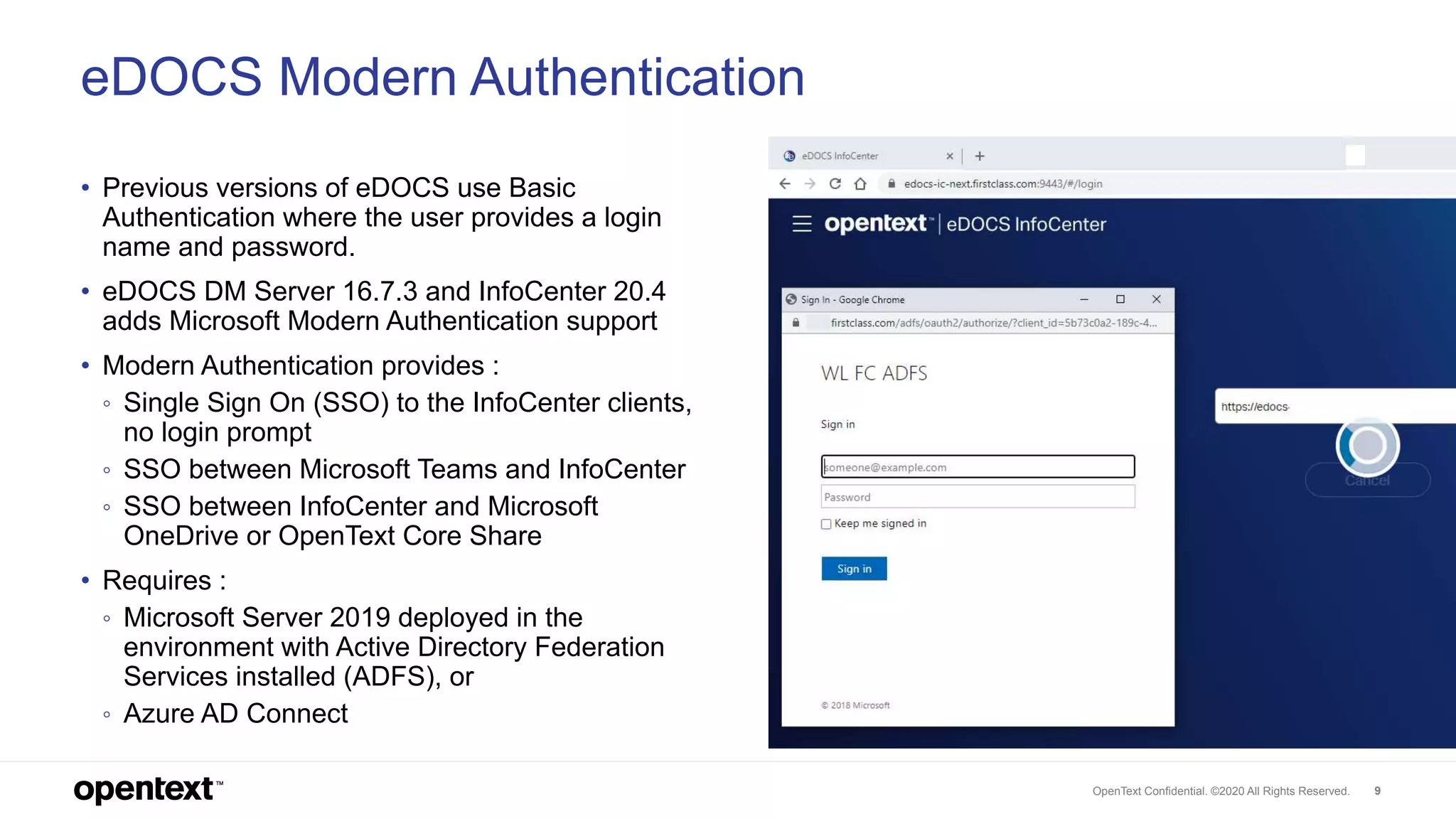Click the browser back arrow
This screenshot has height=819, width=1456.
coord(785,183)
